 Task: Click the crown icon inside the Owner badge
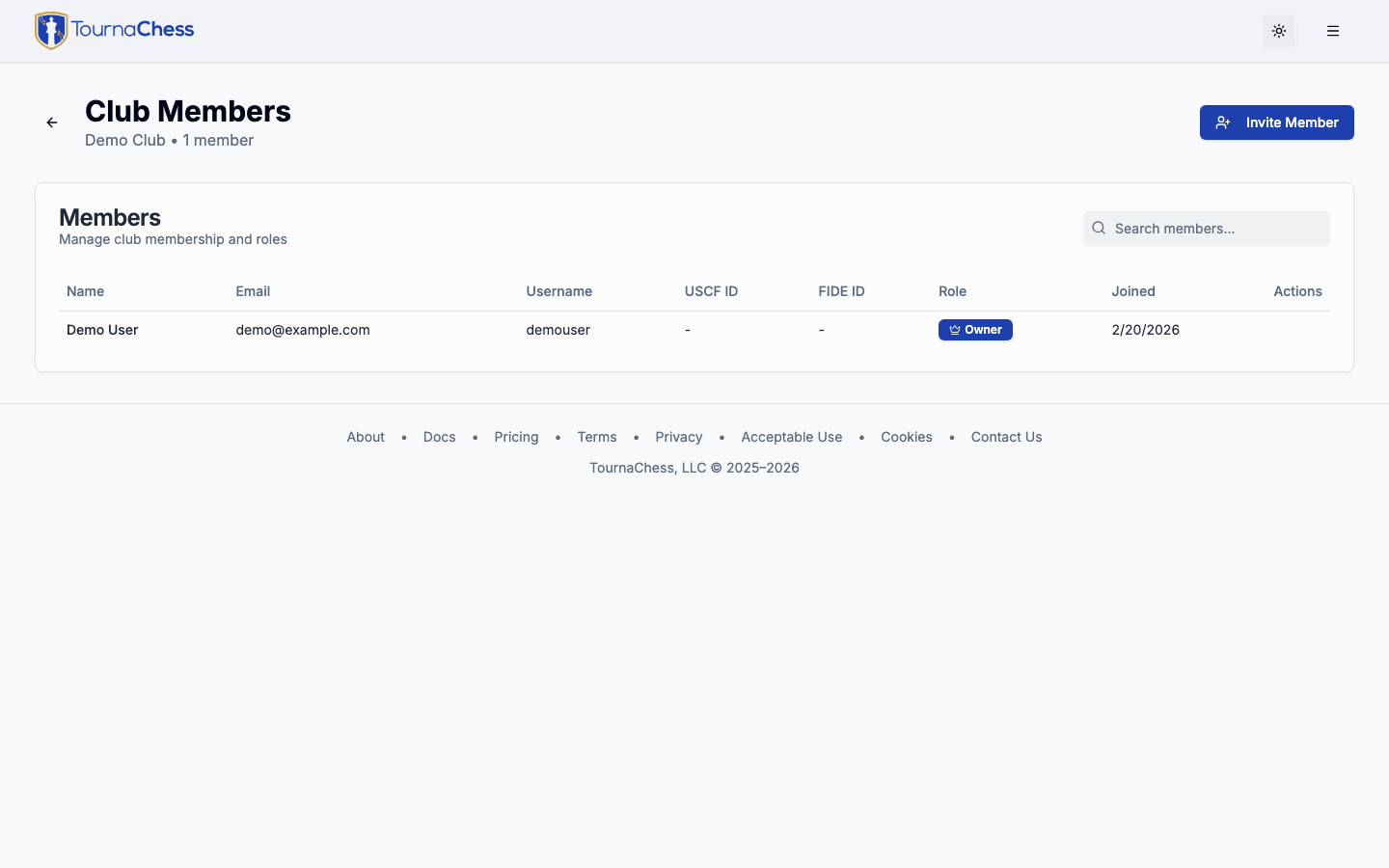(x=953, y=330)
